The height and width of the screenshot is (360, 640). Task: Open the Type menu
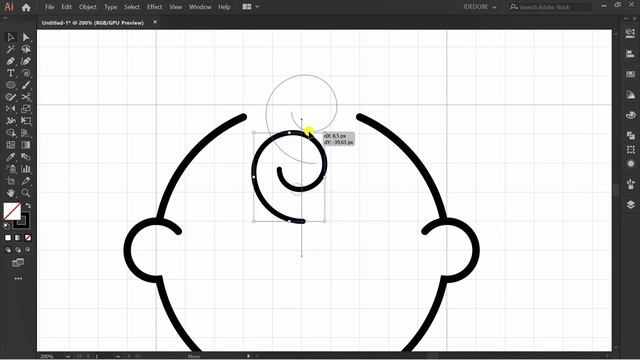click(x=111, y=7)
